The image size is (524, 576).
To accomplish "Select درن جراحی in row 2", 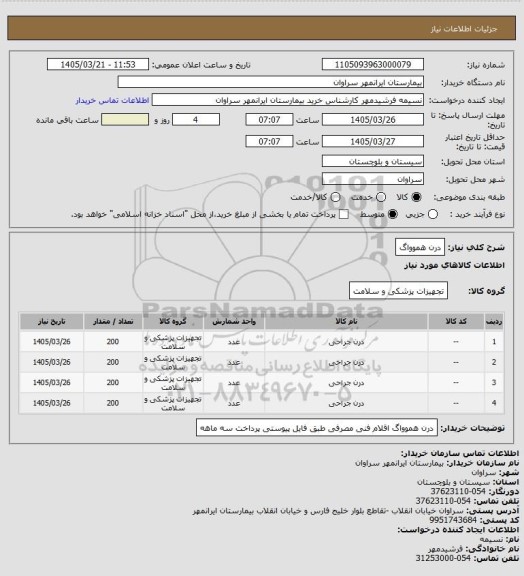I will click(346, 363).
